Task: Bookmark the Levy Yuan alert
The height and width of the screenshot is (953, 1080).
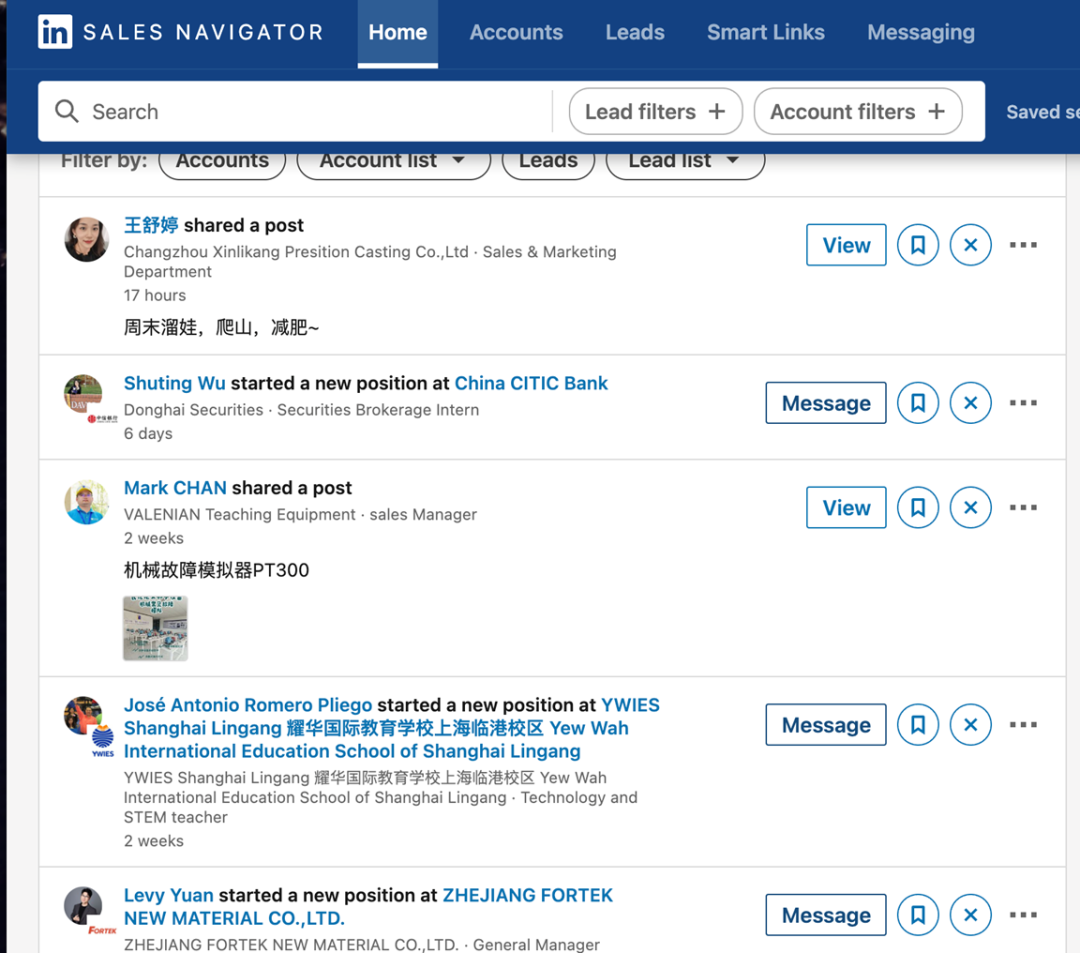Action: pos(917,914)
